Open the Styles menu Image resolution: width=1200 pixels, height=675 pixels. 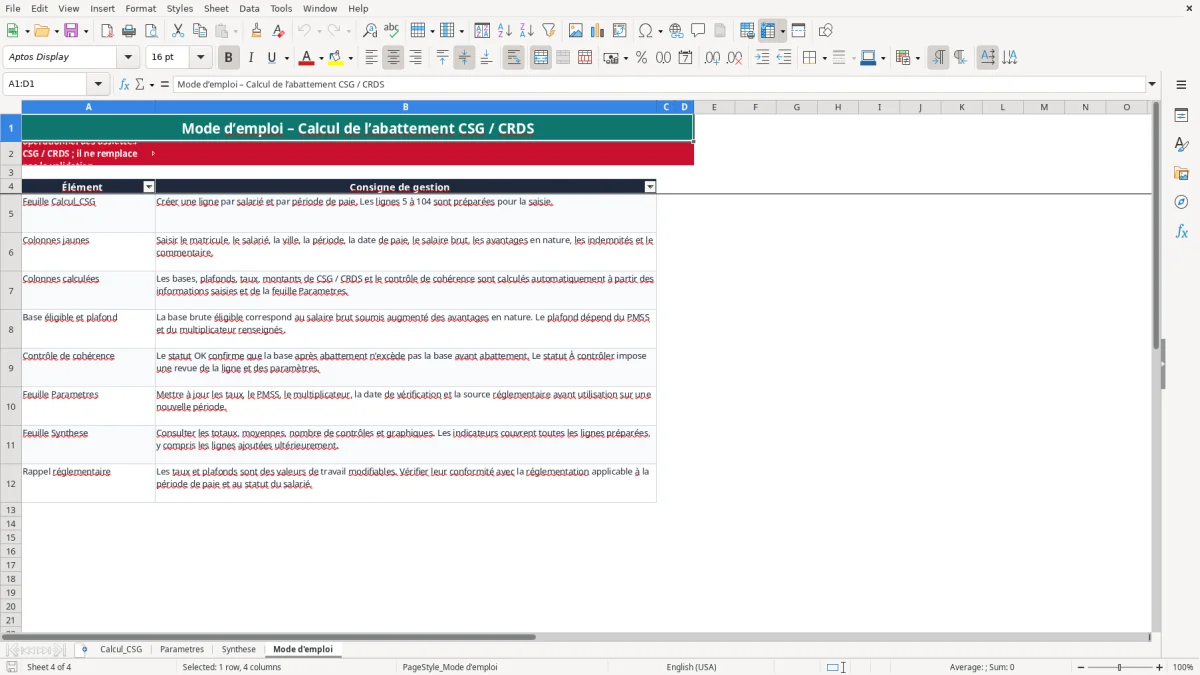click(x=180, y=8)
